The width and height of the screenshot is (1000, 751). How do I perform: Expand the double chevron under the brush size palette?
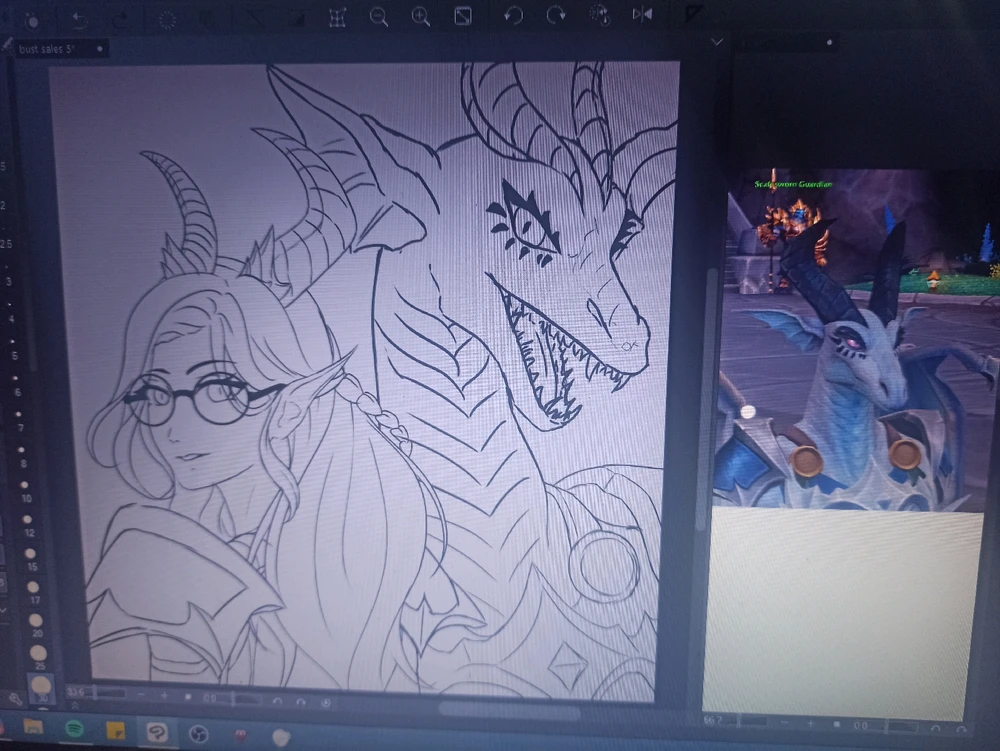[x=75, y=706]
